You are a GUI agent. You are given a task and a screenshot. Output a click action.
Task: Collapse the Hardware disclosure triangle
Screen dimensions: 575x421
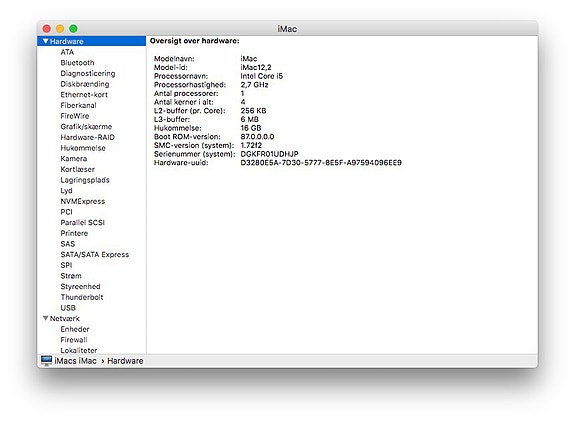coord(45,41)
